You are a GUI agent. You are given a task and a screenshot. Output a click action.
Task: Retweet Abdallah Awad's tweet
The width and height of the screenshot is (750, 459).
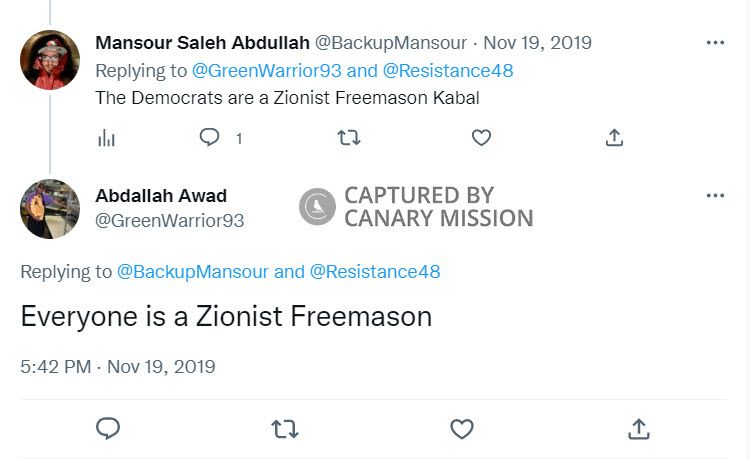[285, 429]
